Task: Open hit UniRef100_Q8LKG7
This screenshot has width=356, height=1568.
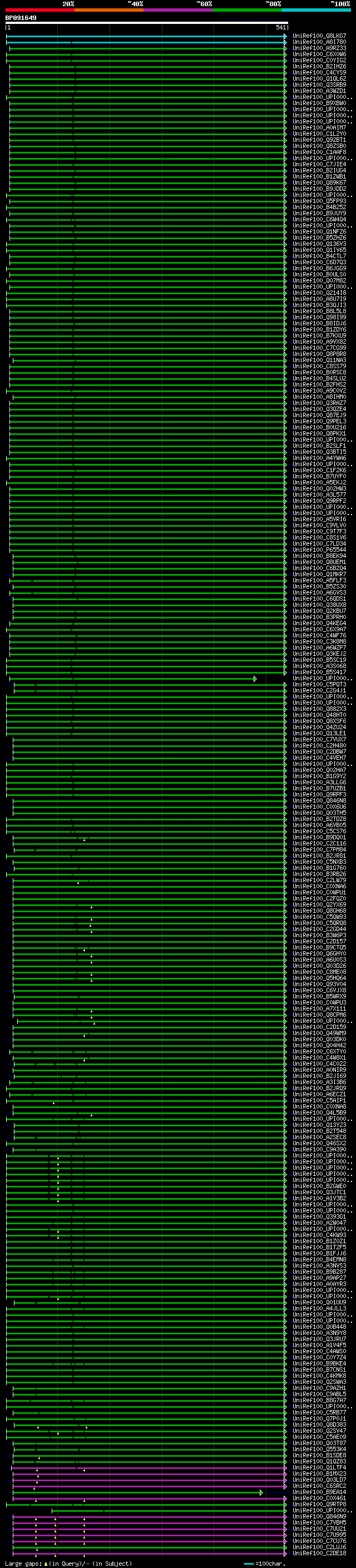Action: click(x=319, y=36)
